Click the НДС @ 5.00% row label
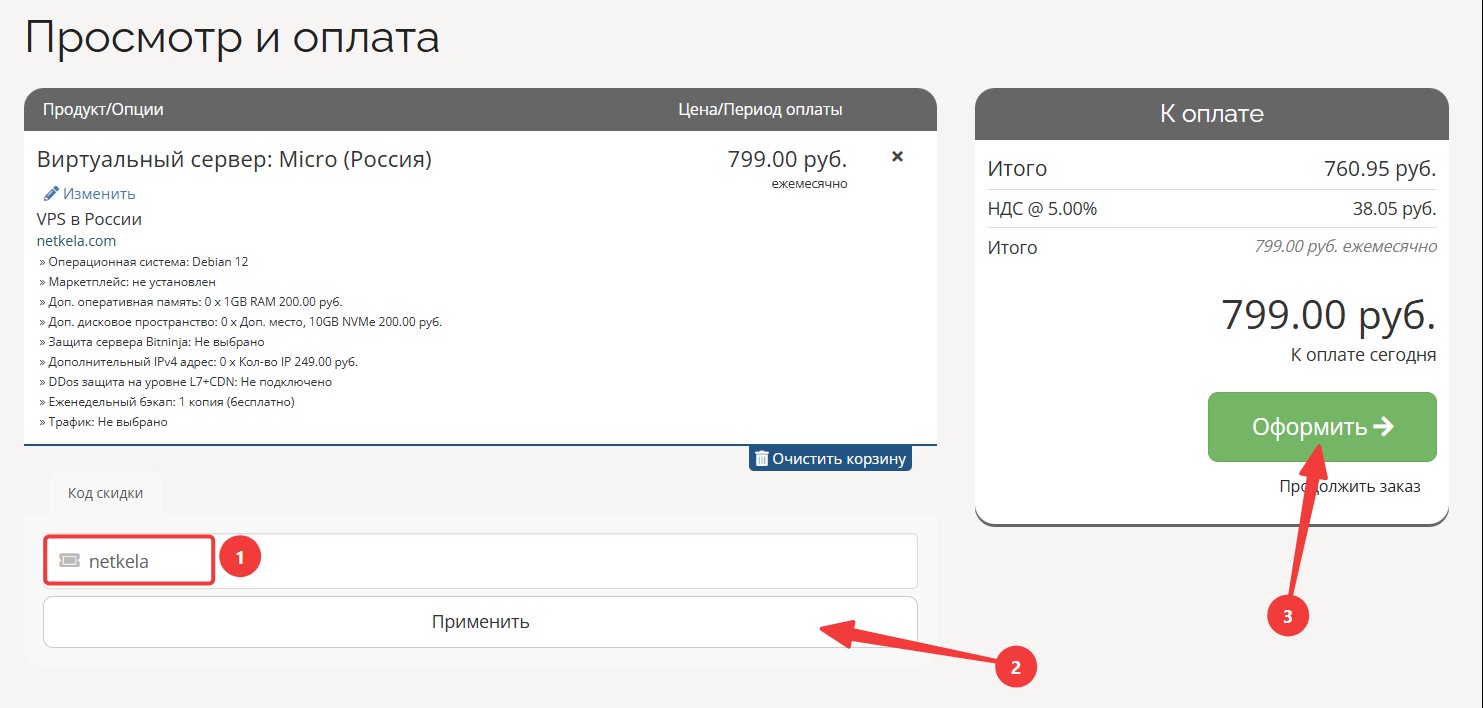The width and height of the screenshot is (1483, 708). (1042, 209)
